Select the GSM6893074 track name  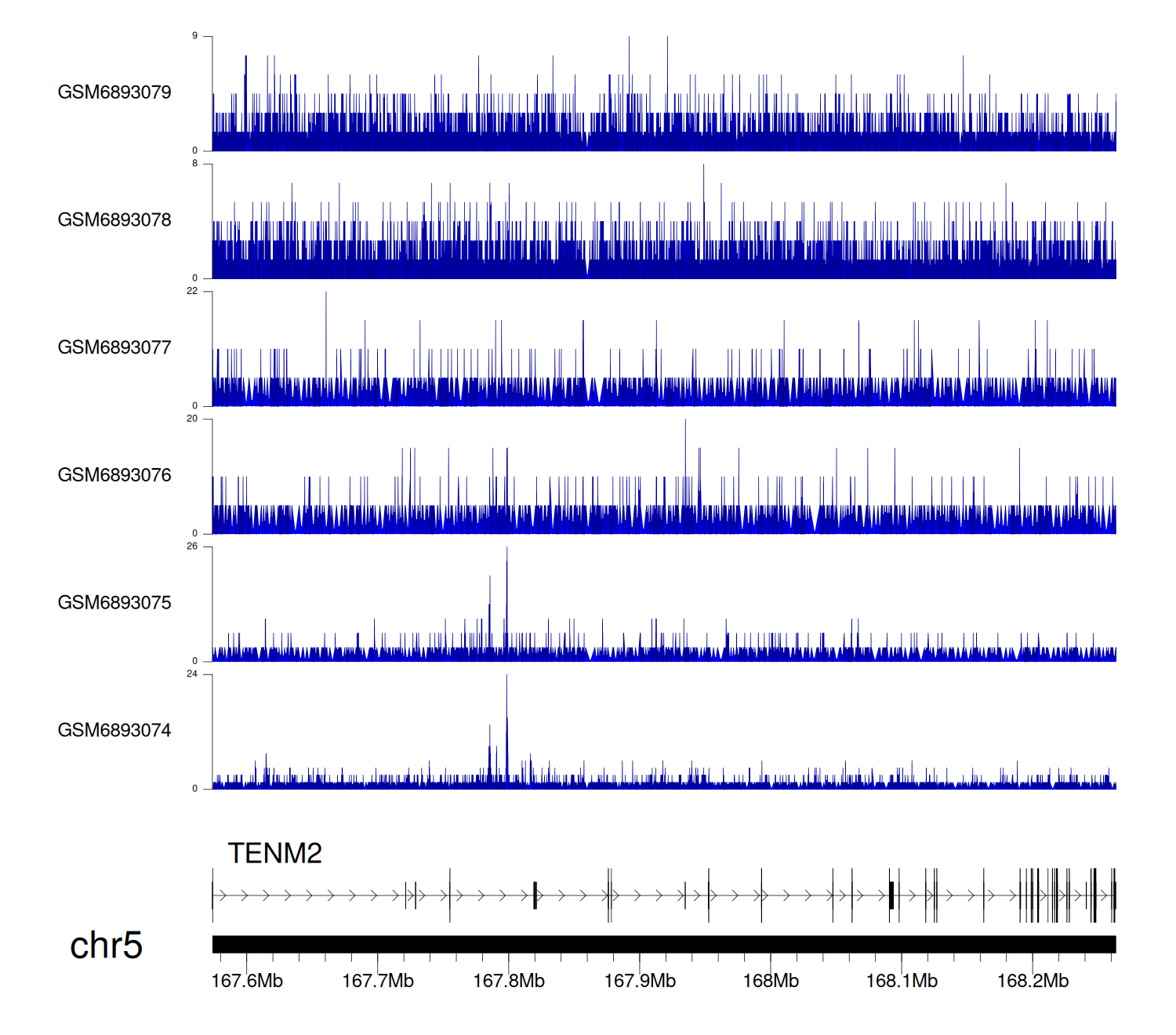coord(114,731)
